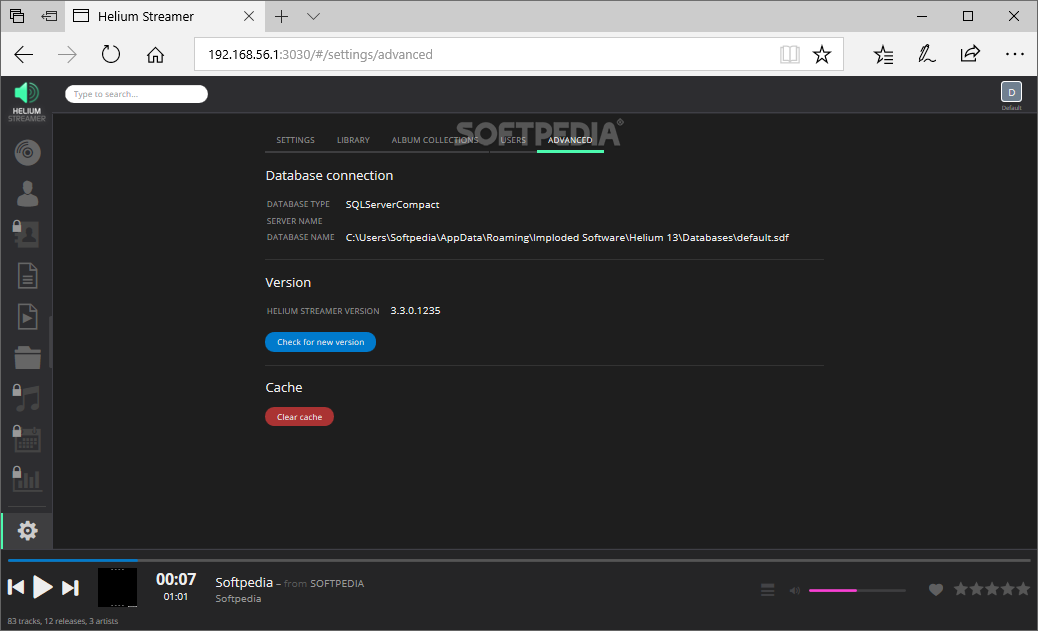The width and height of the screenshot is (1038, 631).
Task: Seek within the track progress bar
Action: click(x=519, y=560)
